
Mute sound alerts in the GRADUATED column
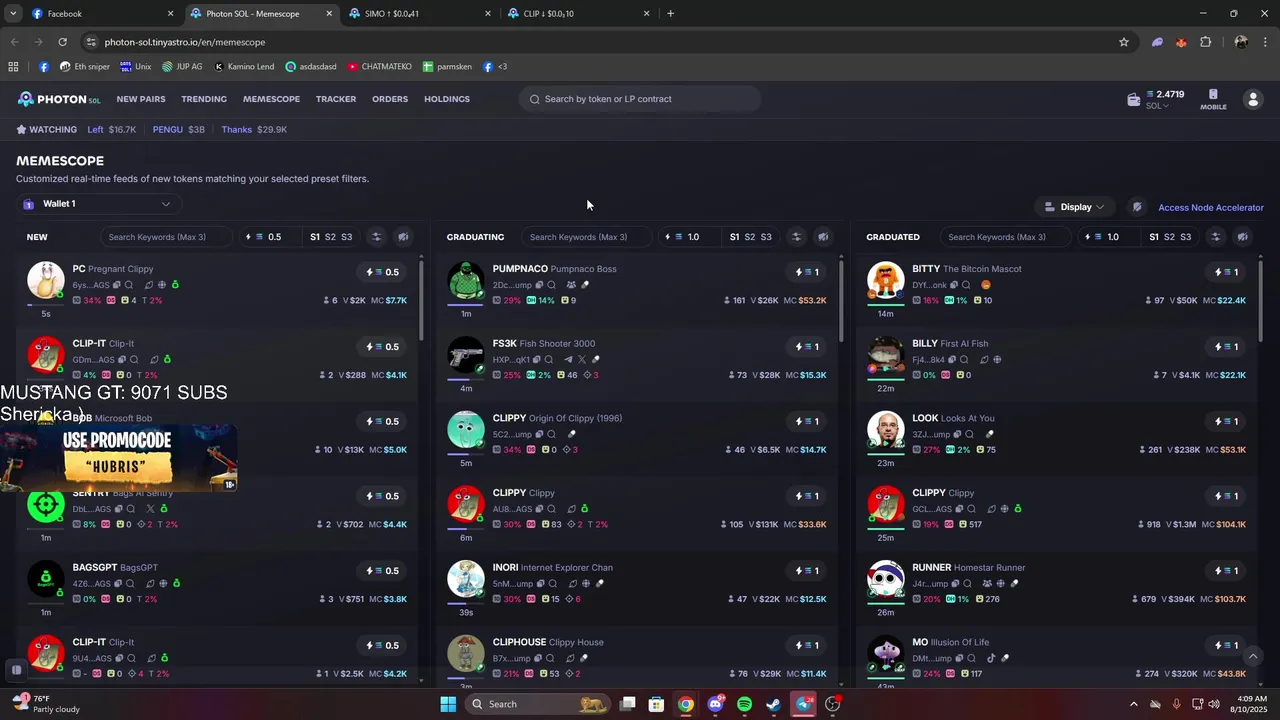[x=1242, y=237]
